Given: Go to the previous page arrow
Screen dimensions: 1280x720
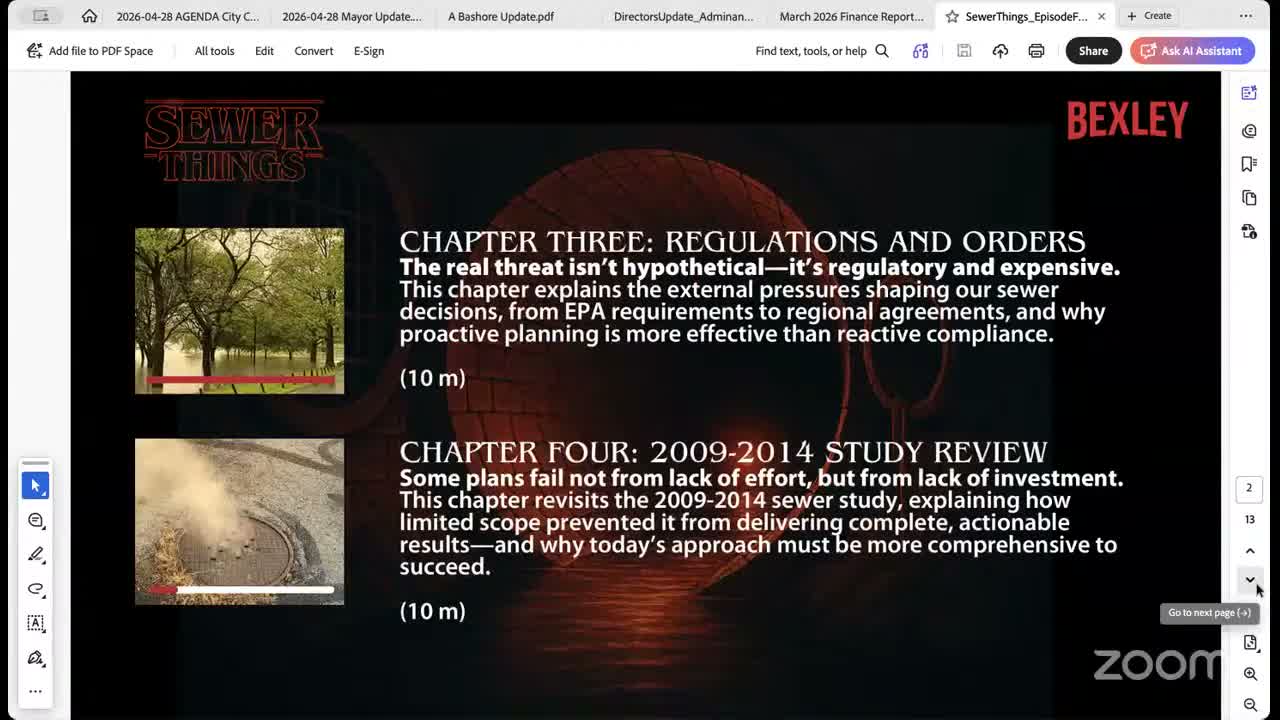Looking at the screenshot, I should pos(1250,551).
